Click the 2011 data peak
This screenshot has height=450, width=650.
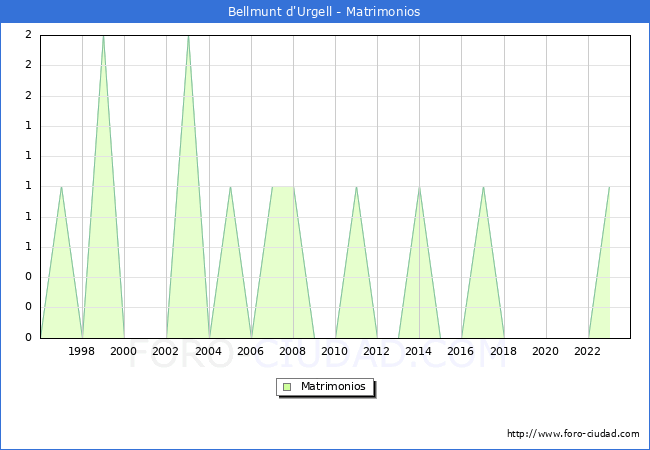coord(357,187)
